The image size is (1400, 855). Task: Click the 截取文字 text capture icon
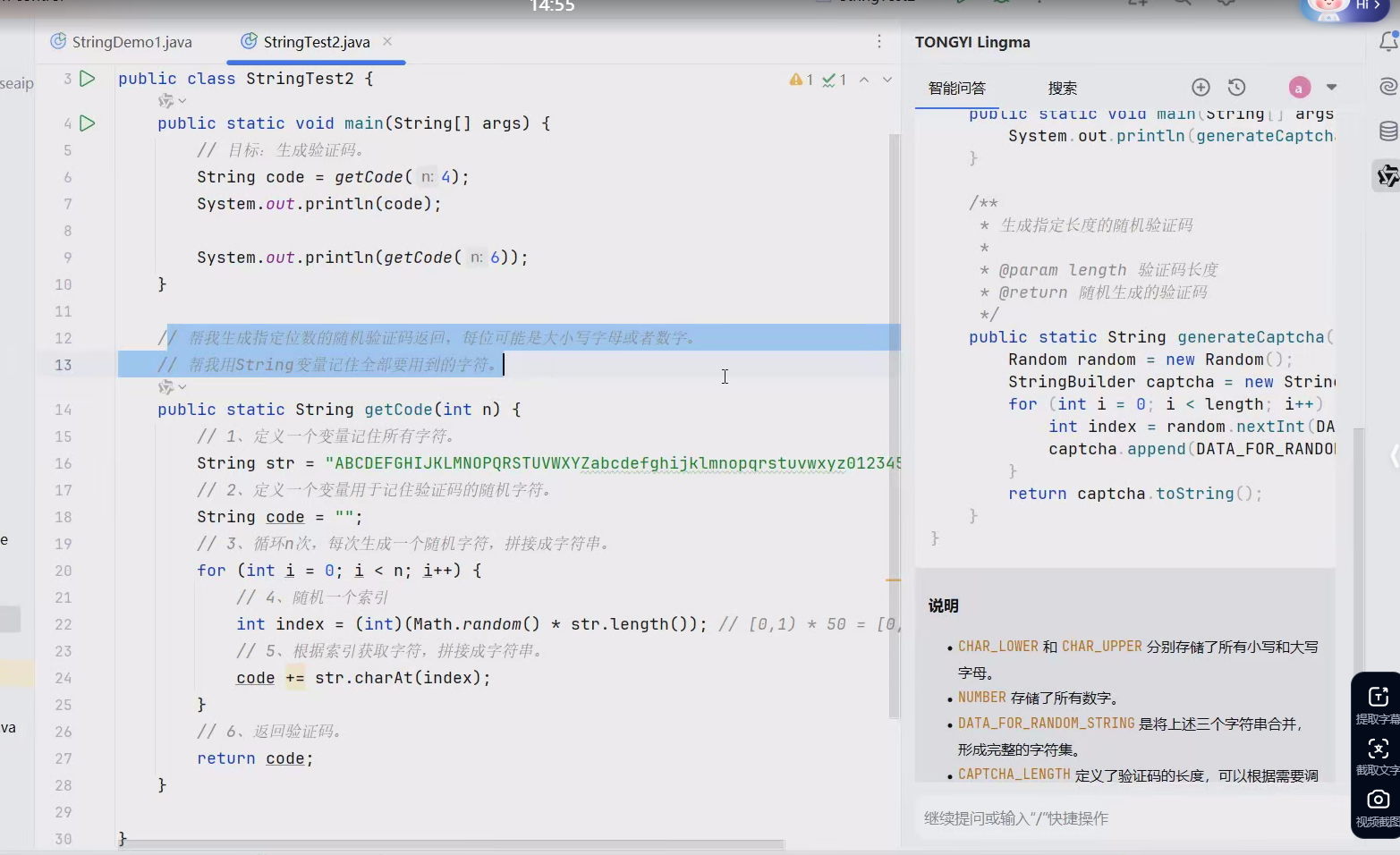[1378, 756]
